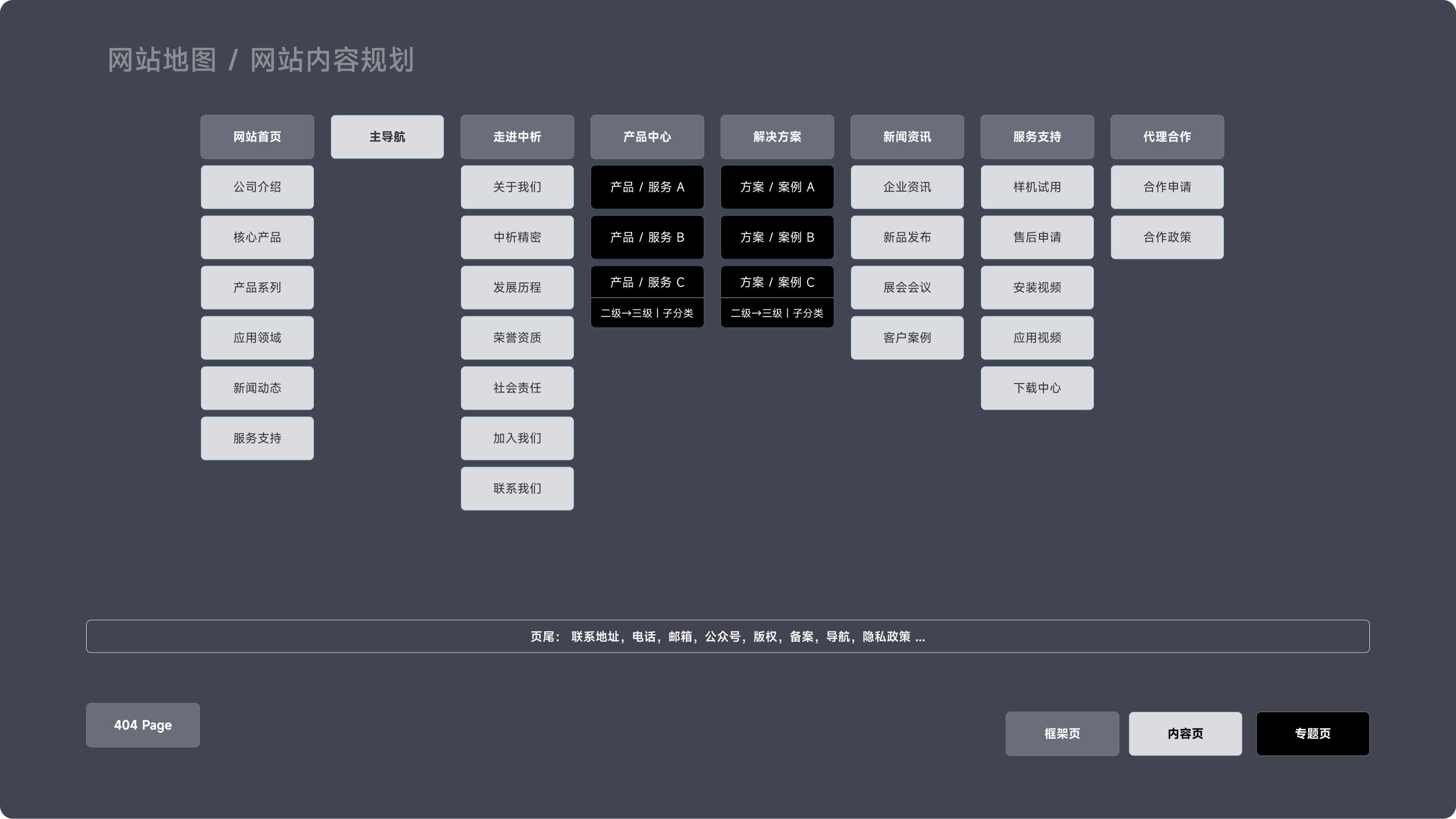Click the 服务支持 column header
This screenshot has height=819, width=1456.
(1037, 137)
